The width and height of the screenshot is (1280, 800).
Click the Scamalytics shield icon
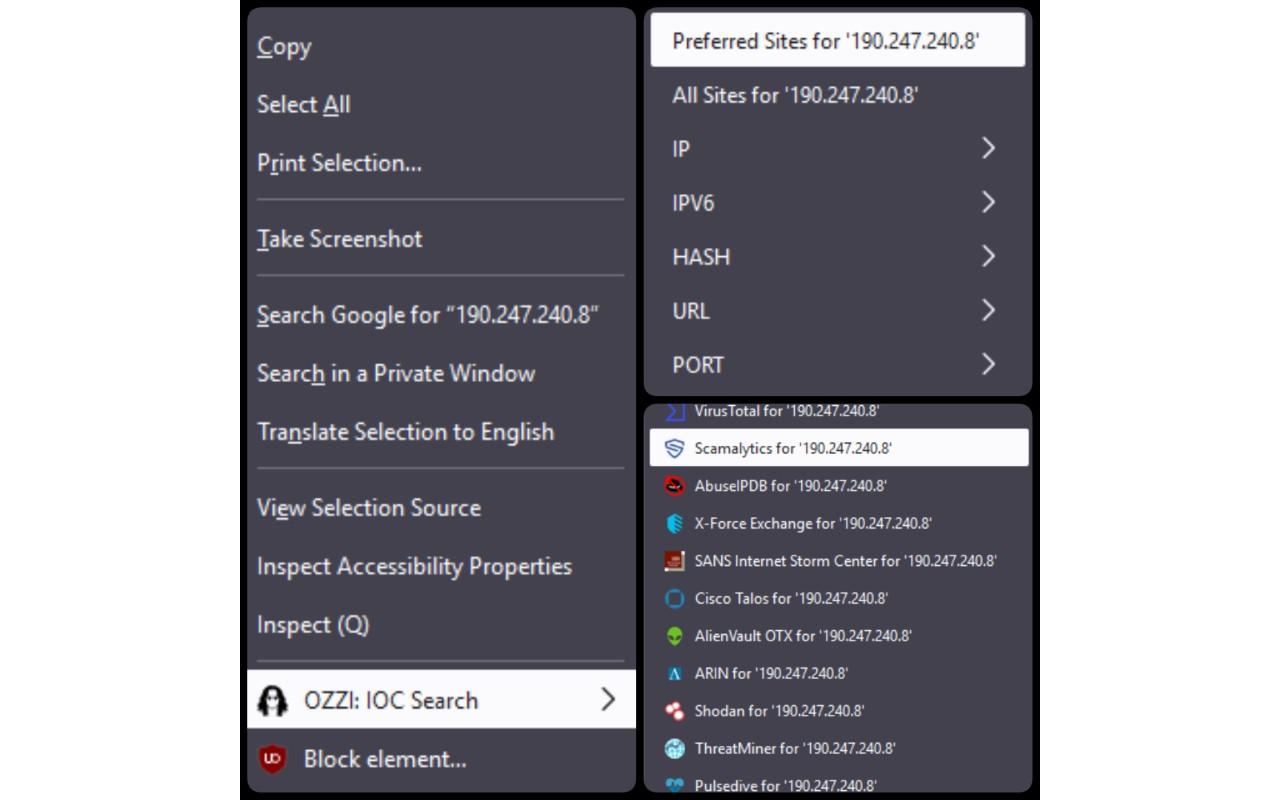(675, 448)
